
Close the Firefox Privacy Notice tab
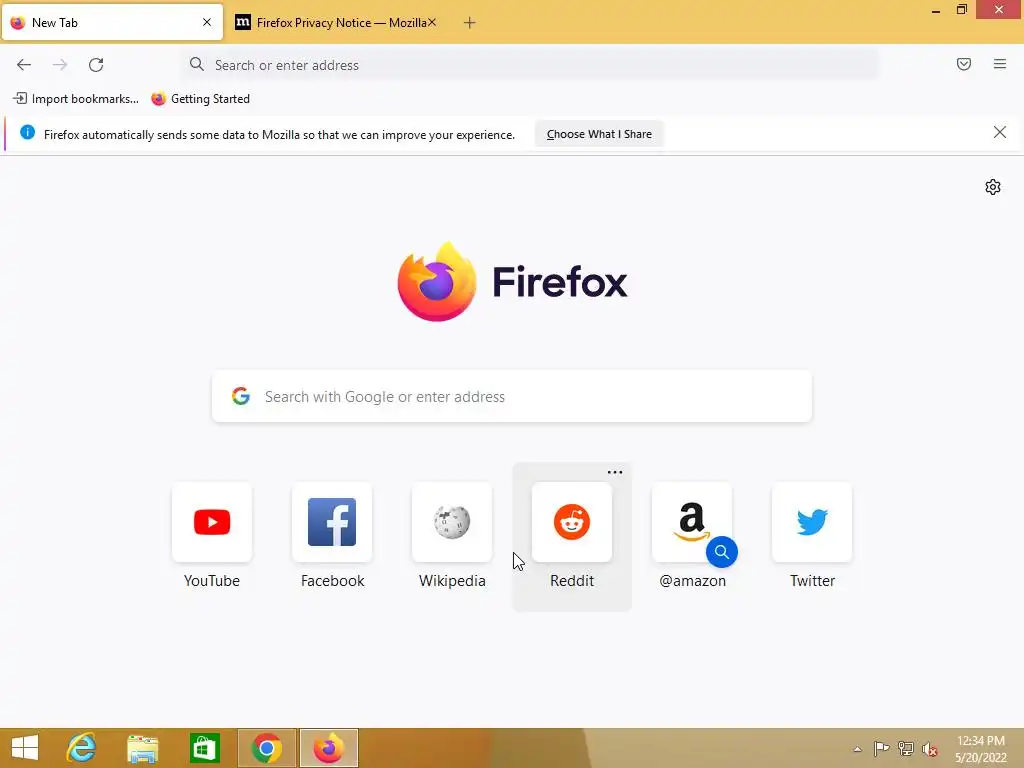tap(432, 22)
